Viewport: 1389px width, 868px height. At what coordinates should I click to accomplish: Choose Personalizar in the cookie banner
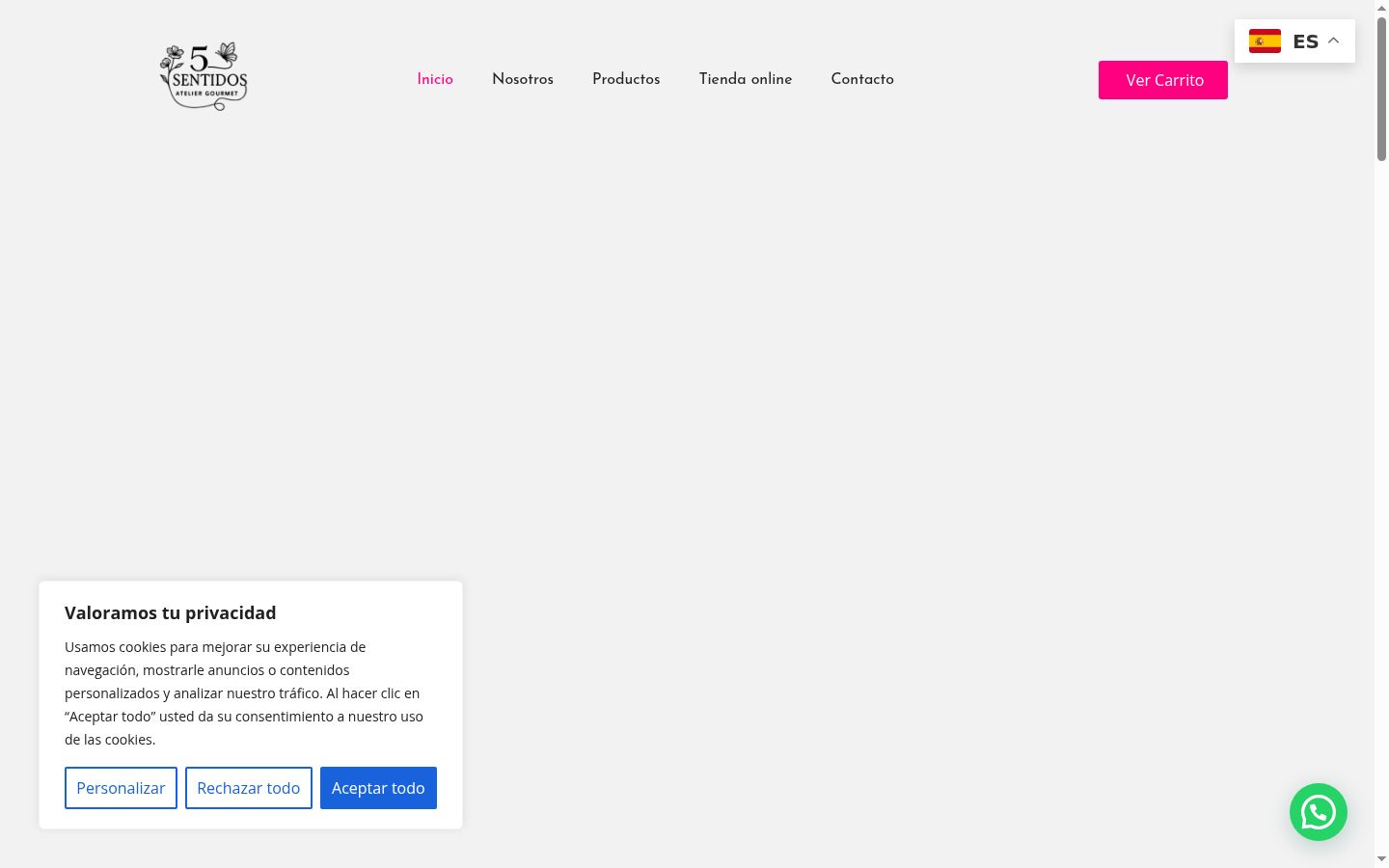(121, 788)
